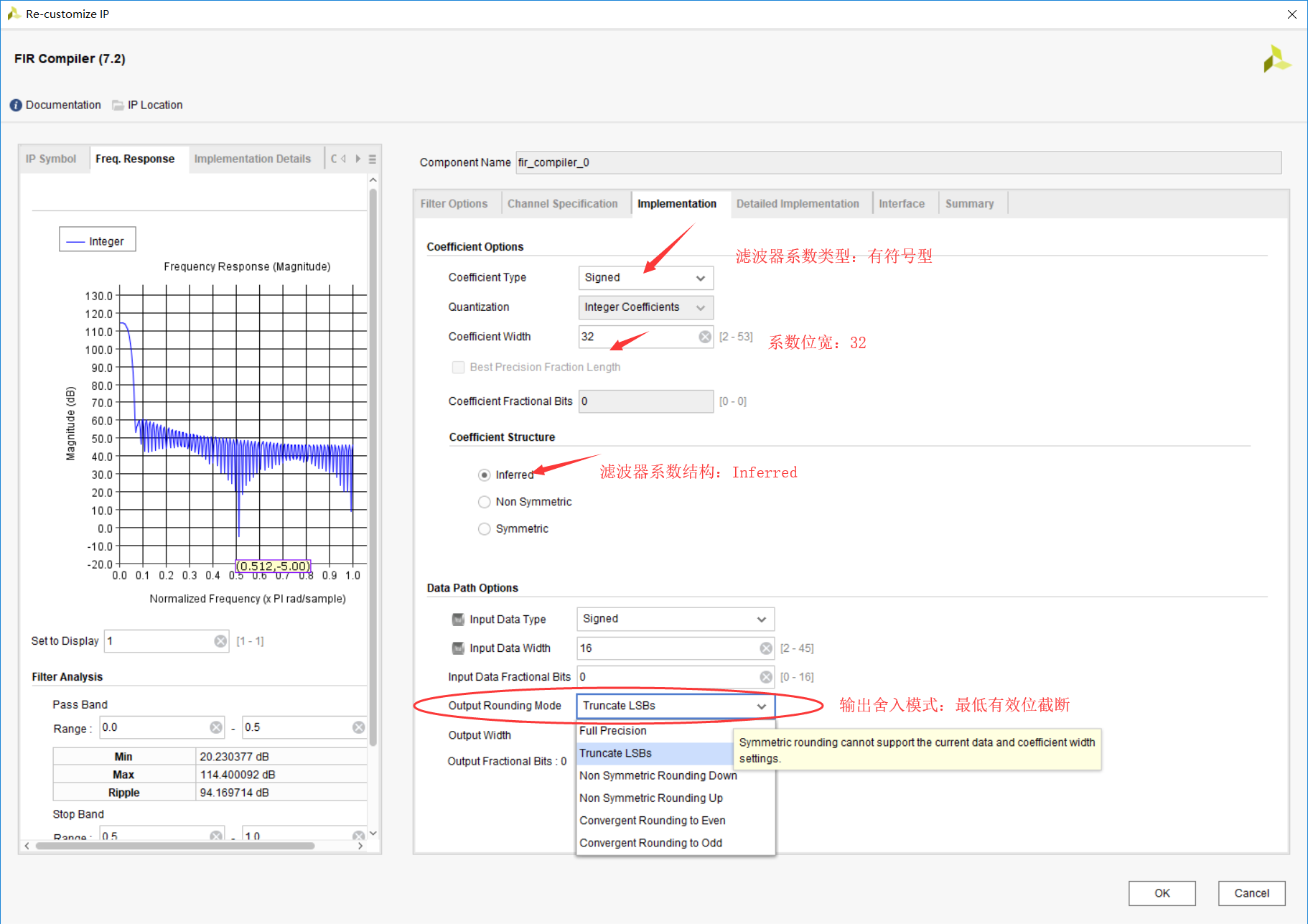Click the Xilinx logo icon at top right
The height and width of the screenshot is (924, 1308).
point(1276,59)
